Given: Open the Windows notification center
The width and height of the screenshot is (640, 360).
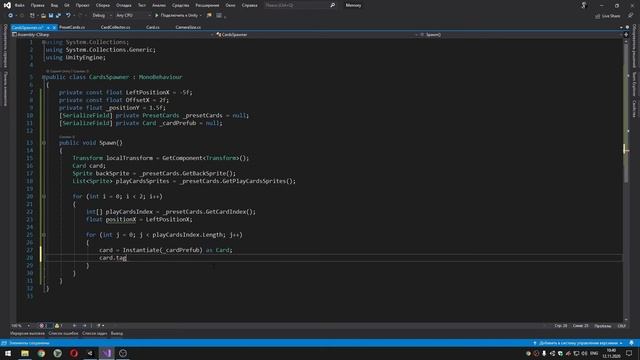Looking at the screenshot, I should tap(629, 353).
